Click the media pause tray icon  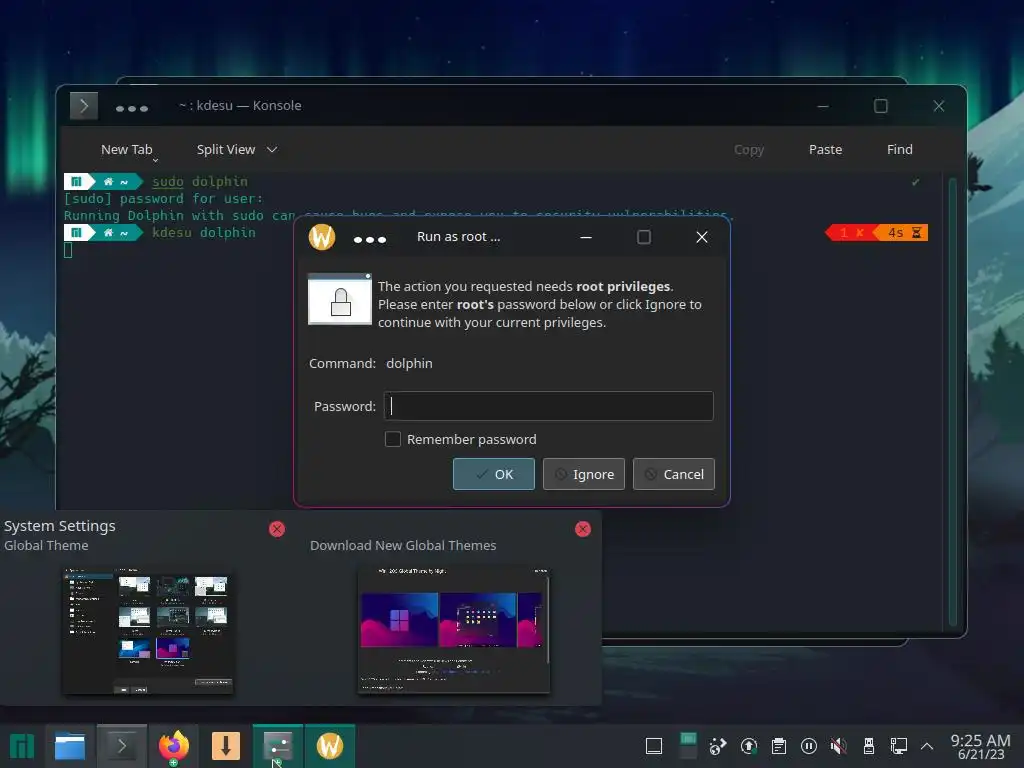pos(808,746)
